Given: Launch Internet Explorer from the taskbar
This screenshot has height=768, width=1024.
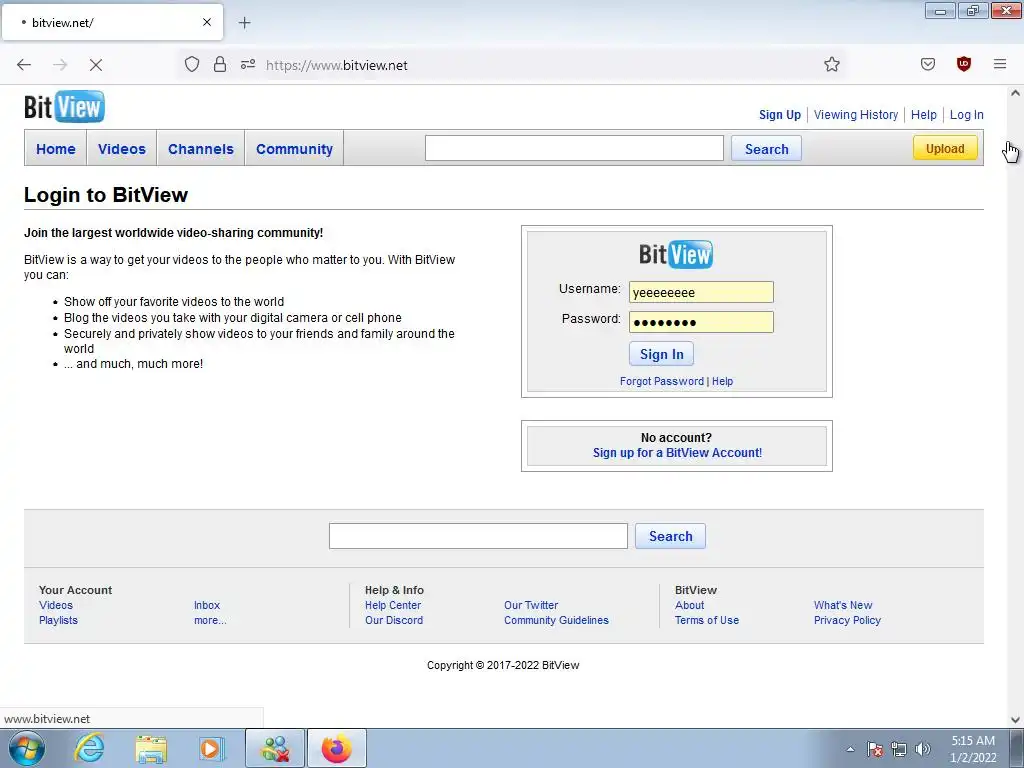Looking at the screenshot, I should (89, 748).
